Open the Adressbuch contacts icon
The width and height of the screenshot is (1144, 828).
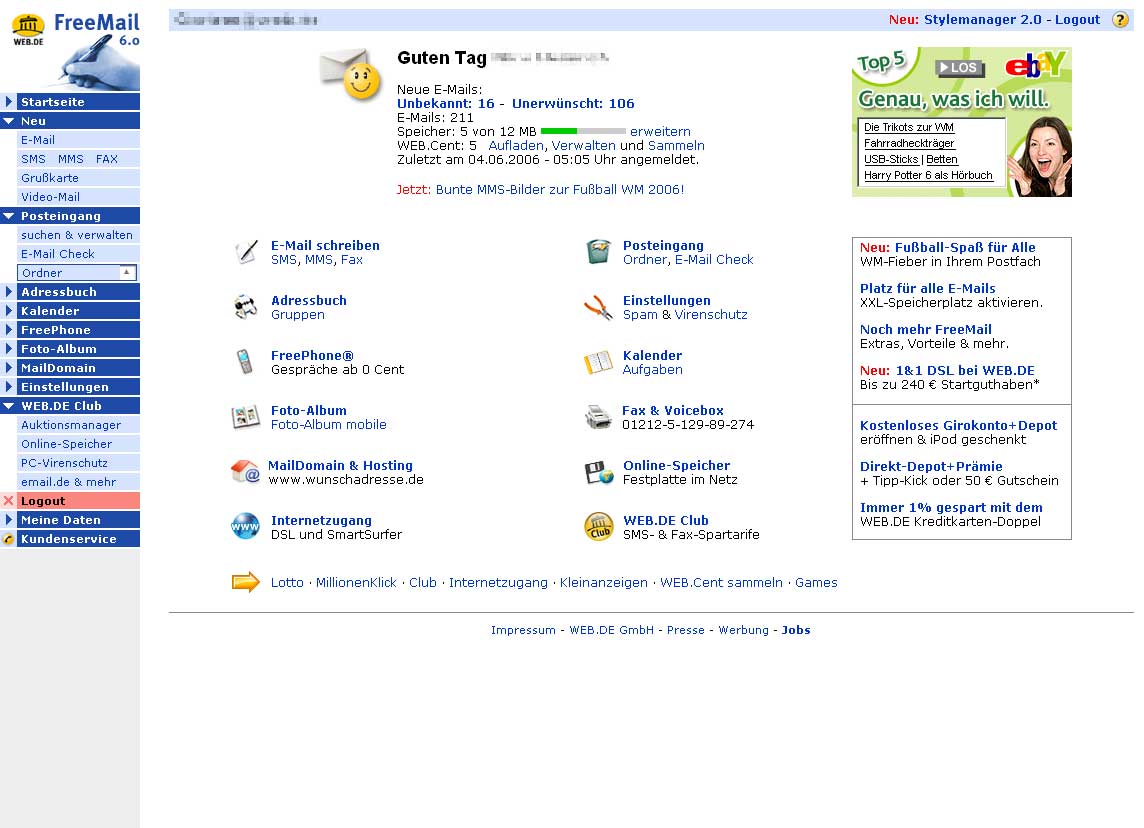point(246,307)
